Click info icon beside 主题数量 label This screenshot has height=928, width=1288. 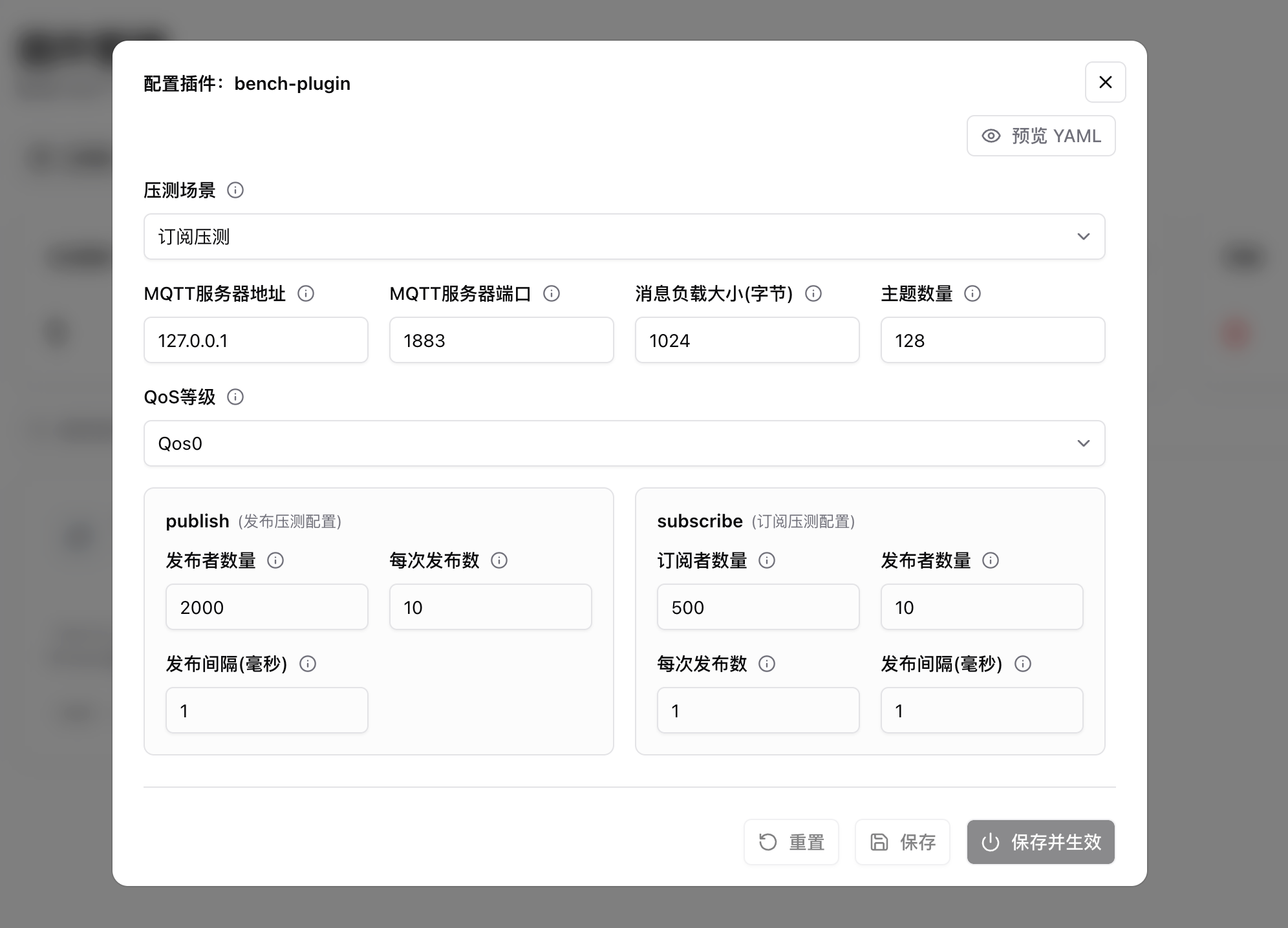[972, 293]
